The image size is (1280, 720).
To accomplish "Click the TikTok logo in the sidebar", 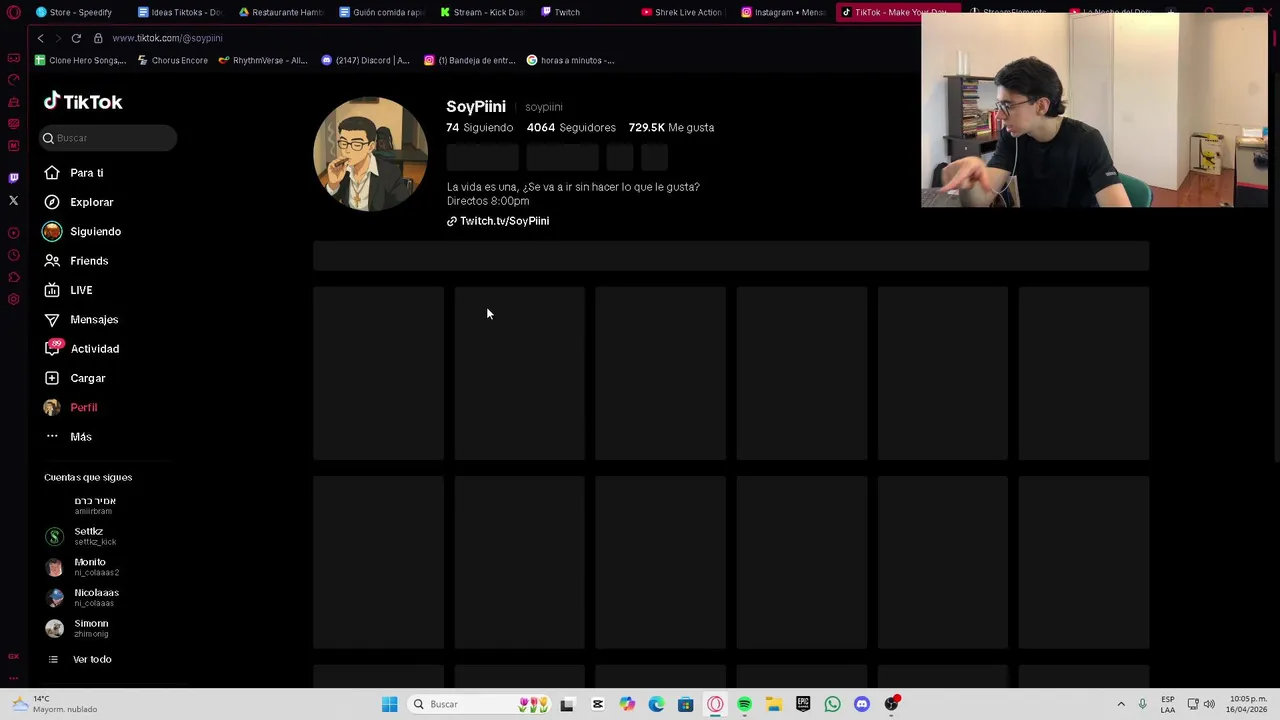I will [x=83, y=101].
